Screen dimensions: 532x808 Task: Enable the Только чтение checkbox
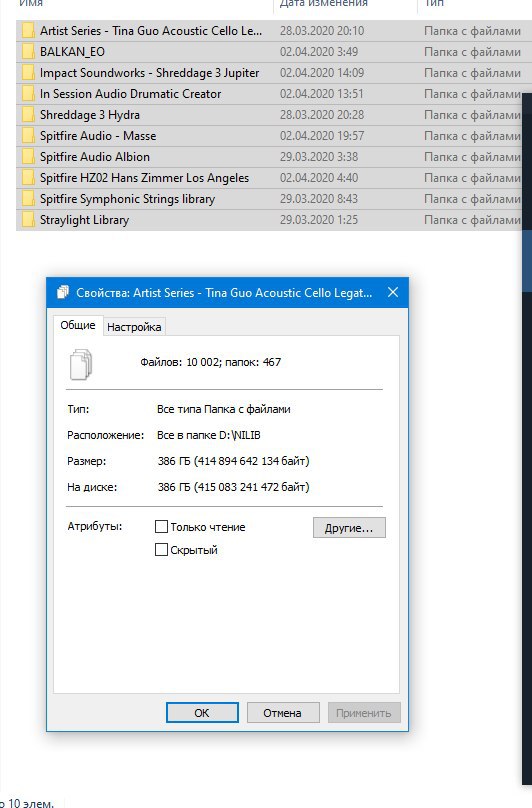pos(161,527)
